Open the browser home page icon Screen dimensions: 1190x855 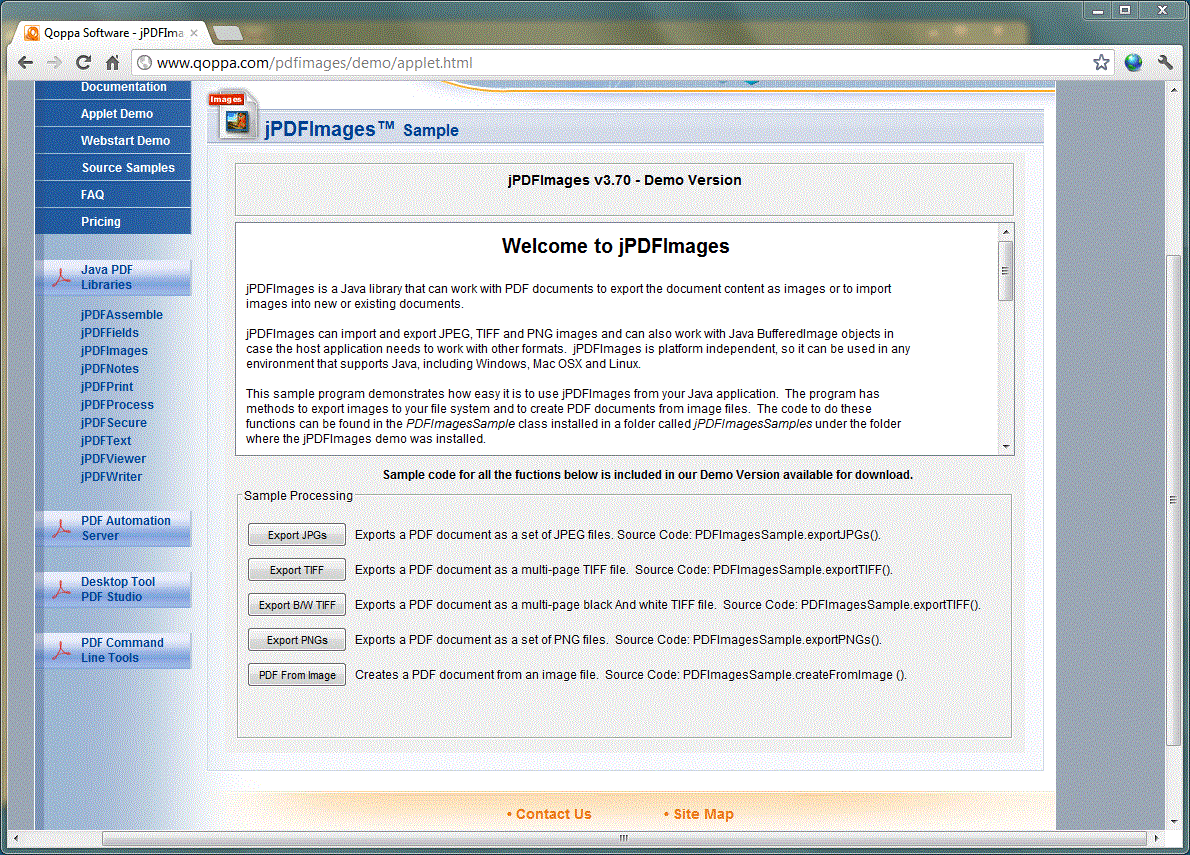(x=112, y=62)
